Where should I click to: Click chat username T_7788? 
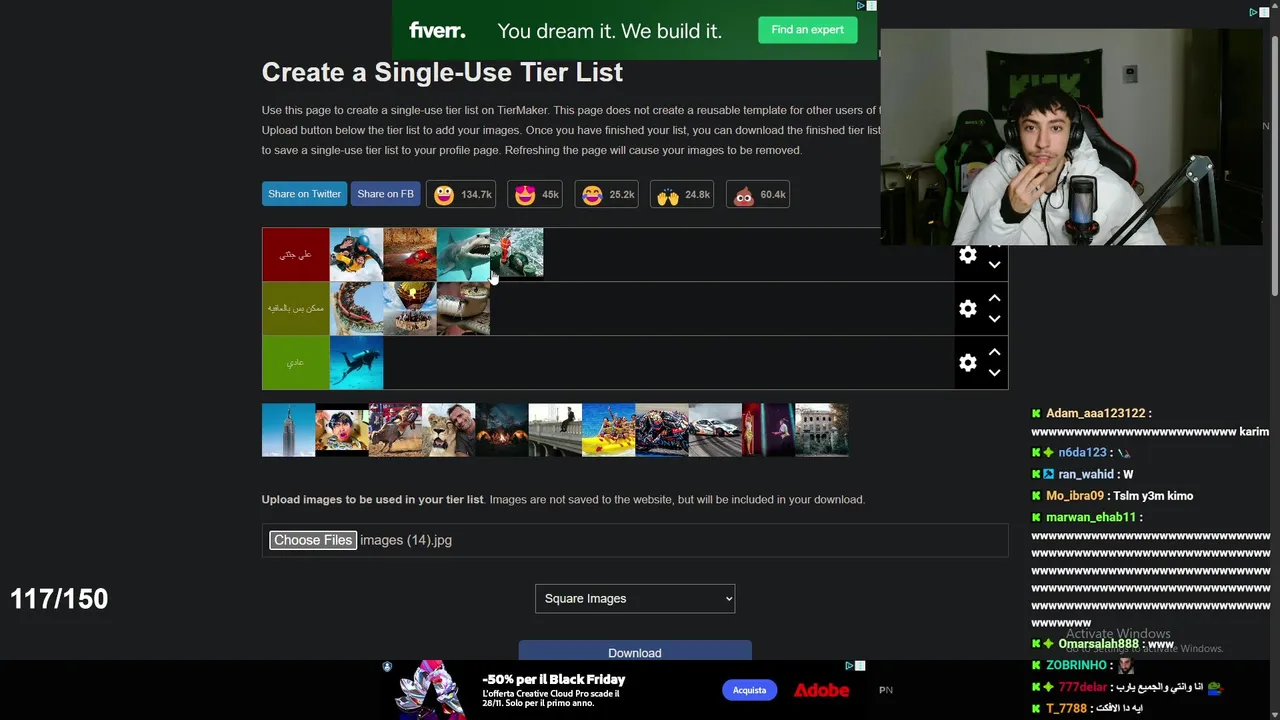[x=1066, y=708]
